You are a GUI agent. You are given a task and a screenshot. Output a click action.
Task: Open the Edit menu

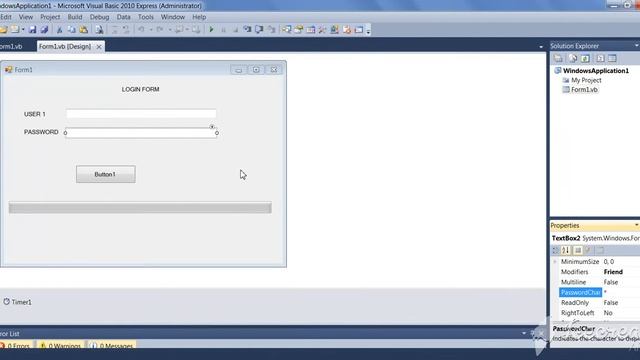click(6, 17)
